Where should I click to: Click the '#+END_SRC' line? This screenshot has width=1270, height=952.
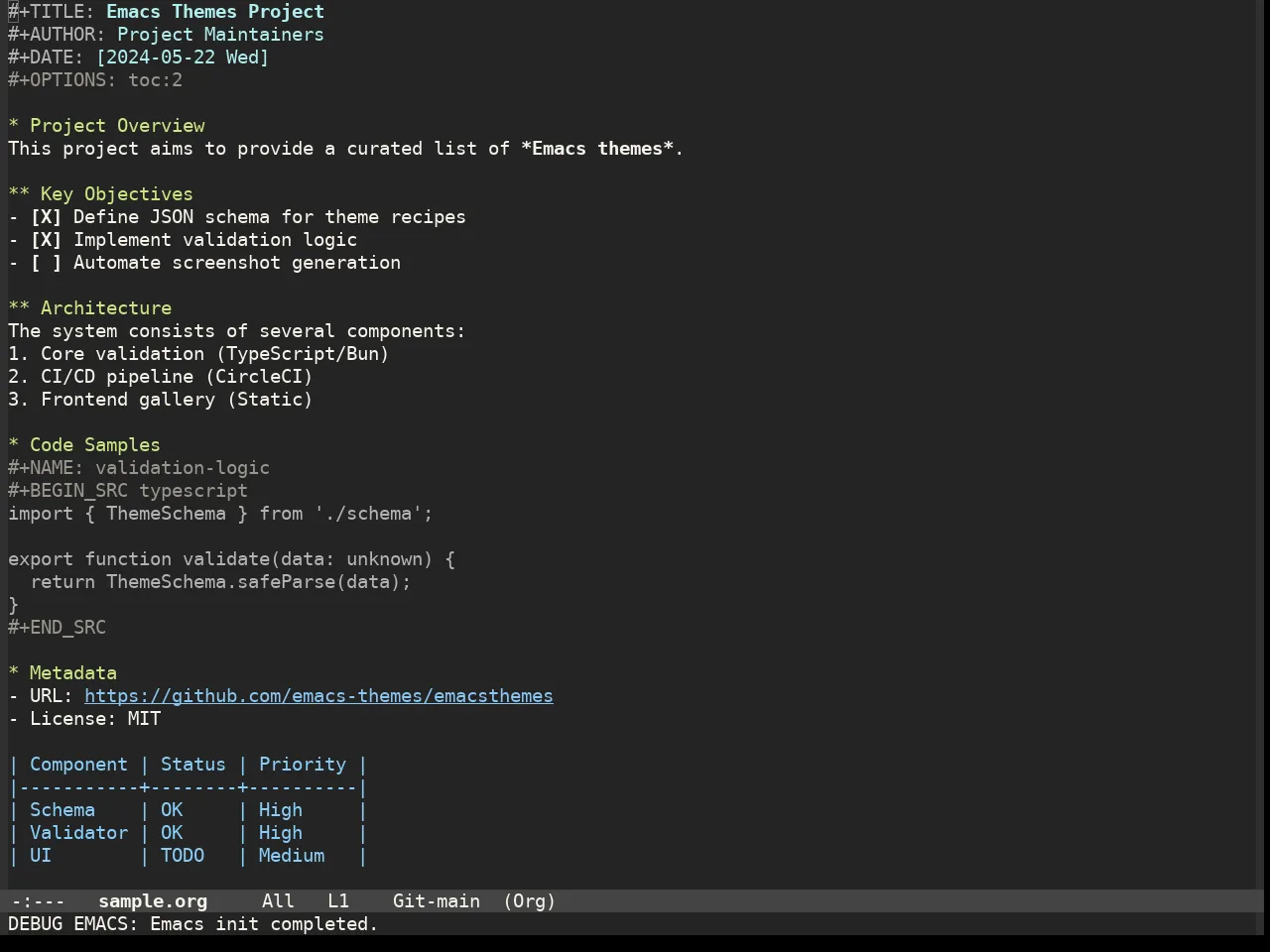pyautogui.click(x=57, y=628)
